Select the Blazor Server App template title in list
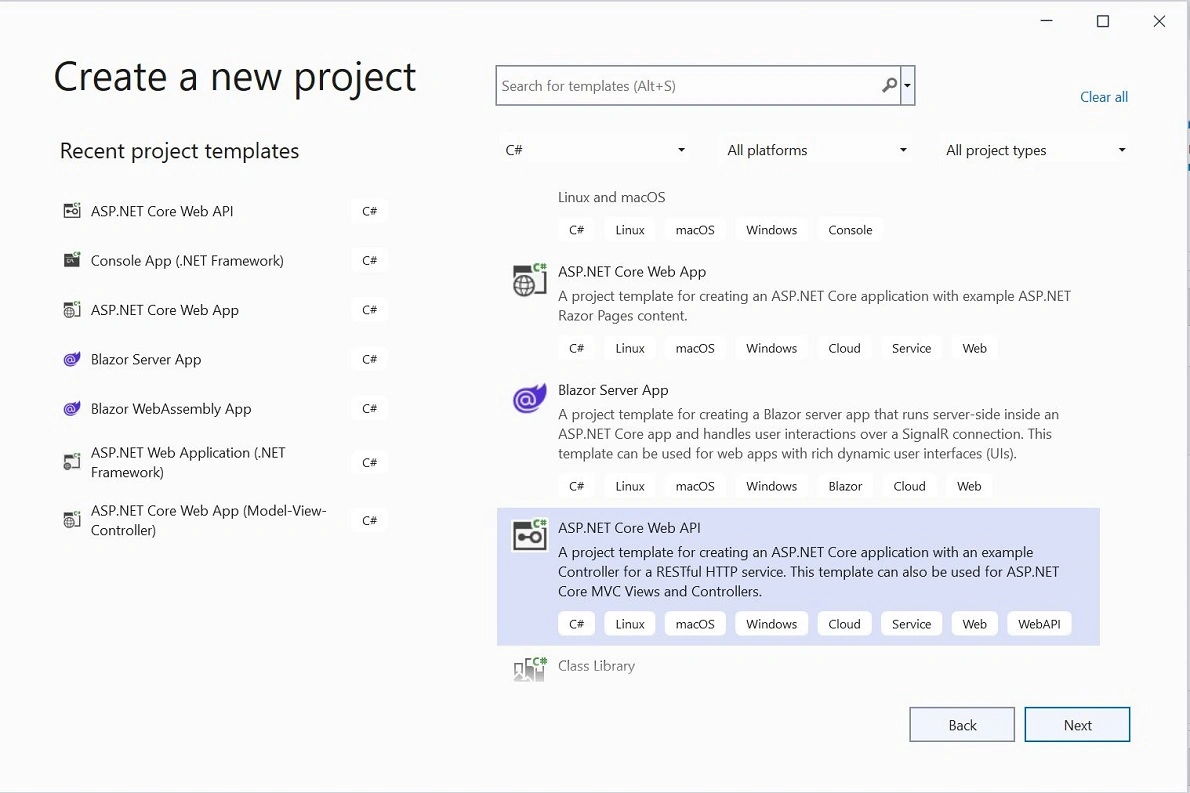The width and height of the screenshot is (1190, 793). coord(613,390)
